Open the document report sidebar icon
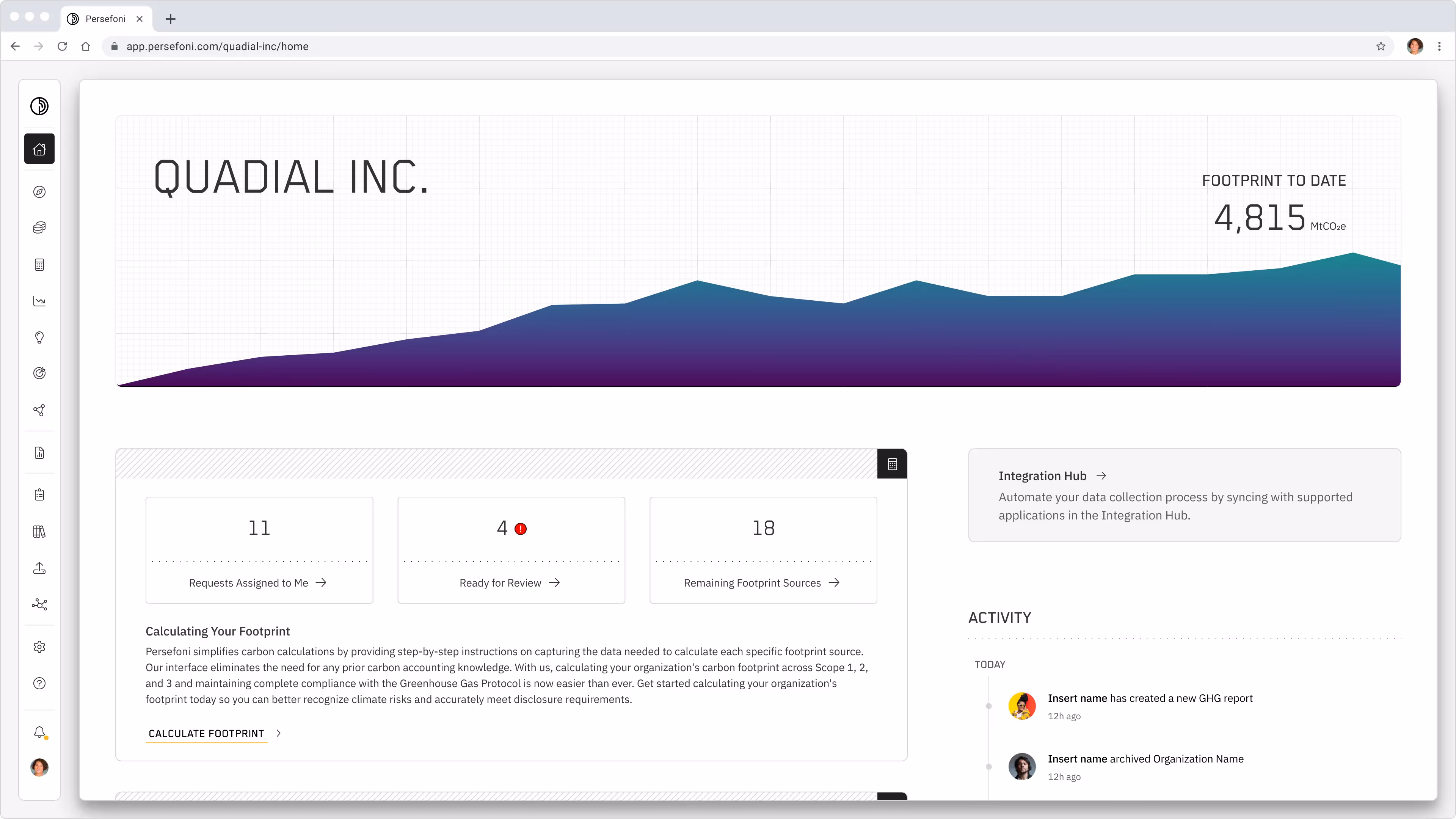This screenshot has width=1456, height=819. pyautogui.click(x=39, y=453)
